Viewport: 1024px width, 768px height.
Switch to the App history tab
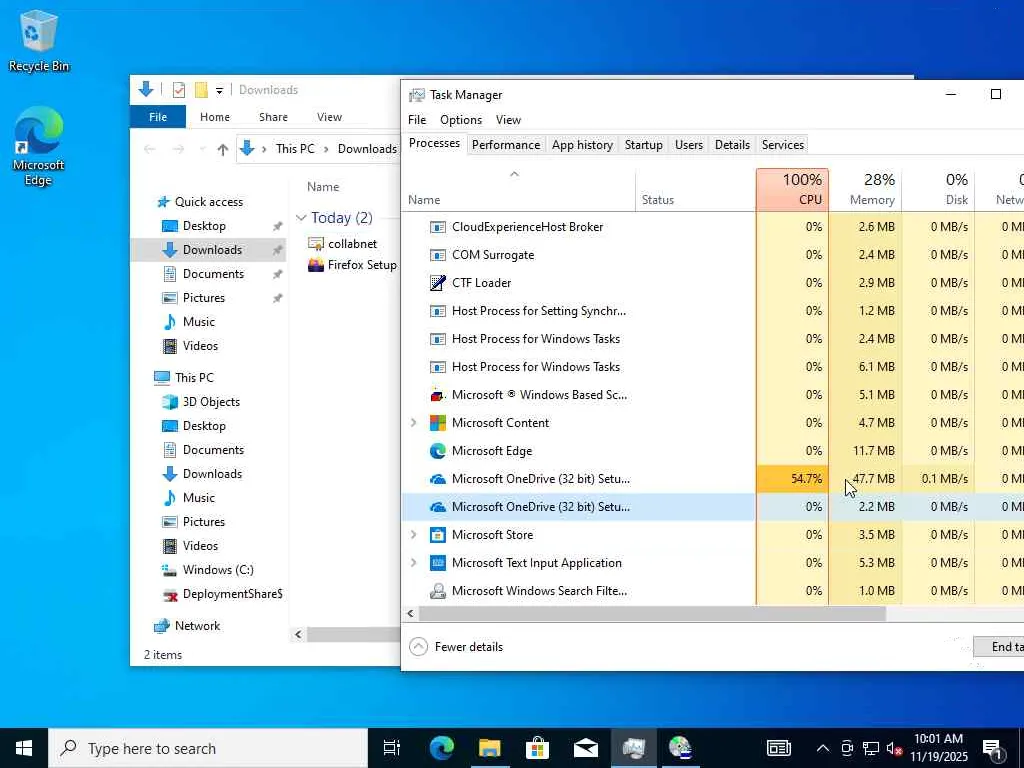(582, 145)
